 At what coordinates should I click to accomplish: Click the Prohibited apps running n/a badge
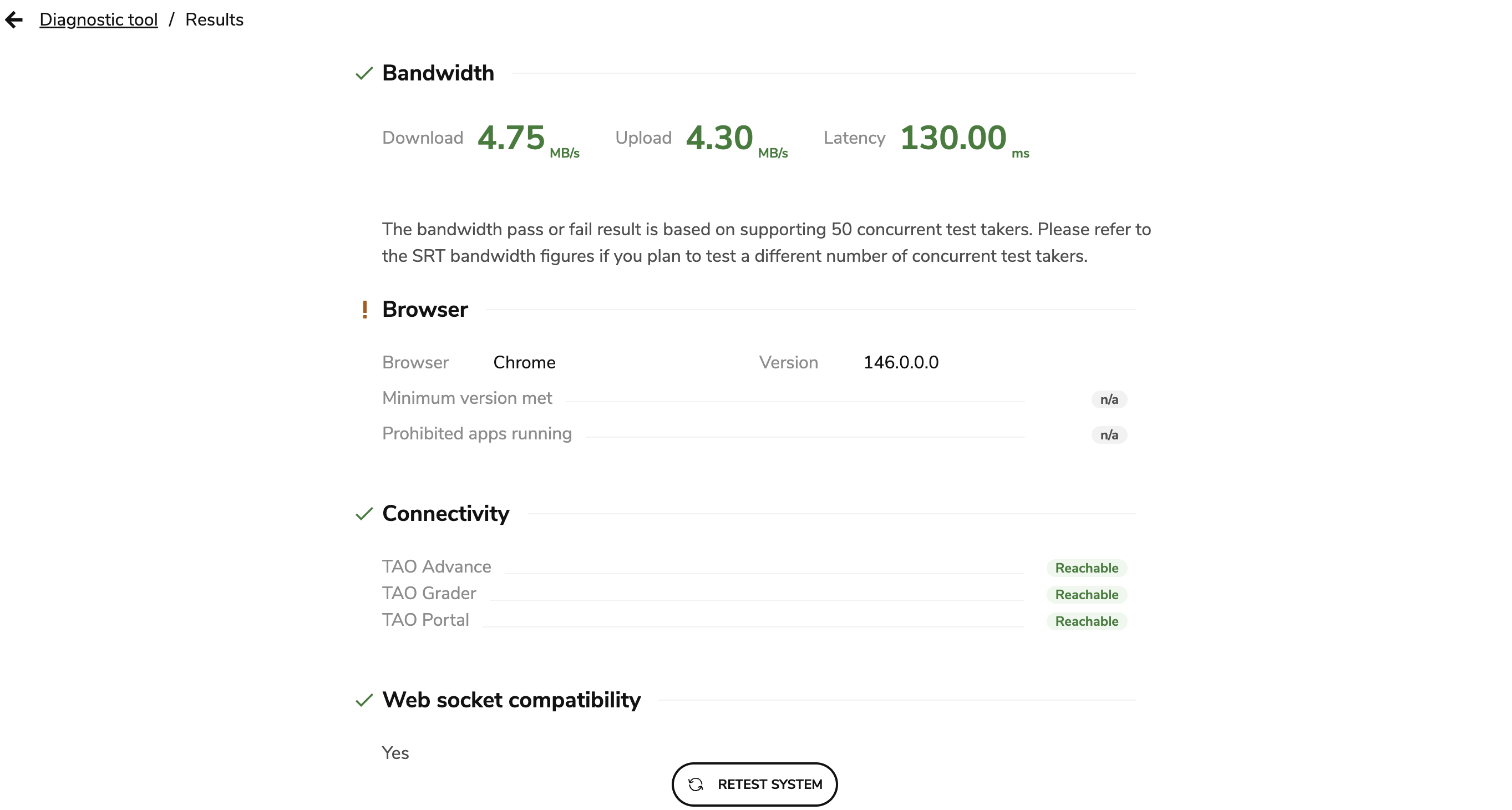coord(1109,435)
